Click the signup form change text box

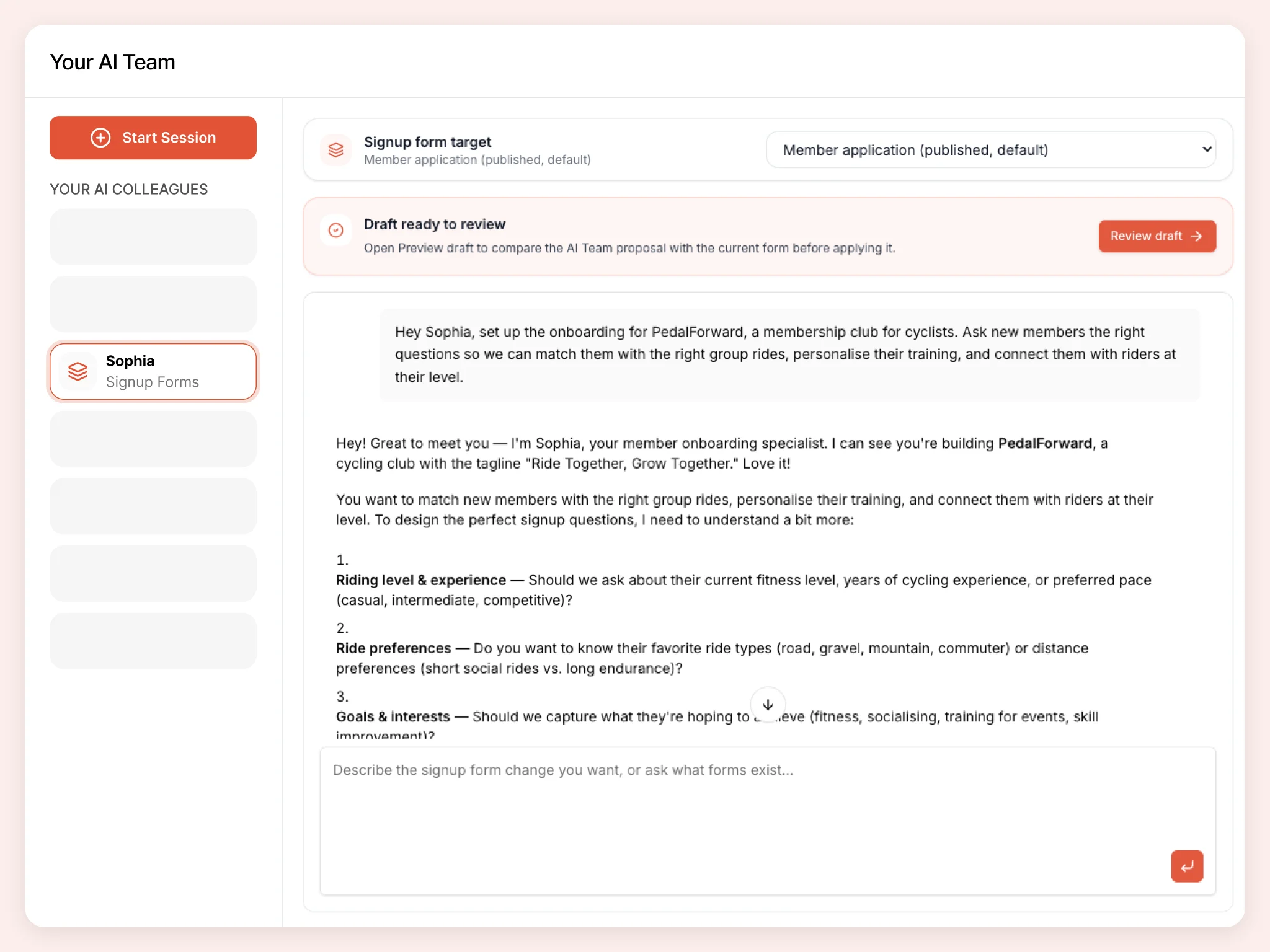click(x=768, y=821)
